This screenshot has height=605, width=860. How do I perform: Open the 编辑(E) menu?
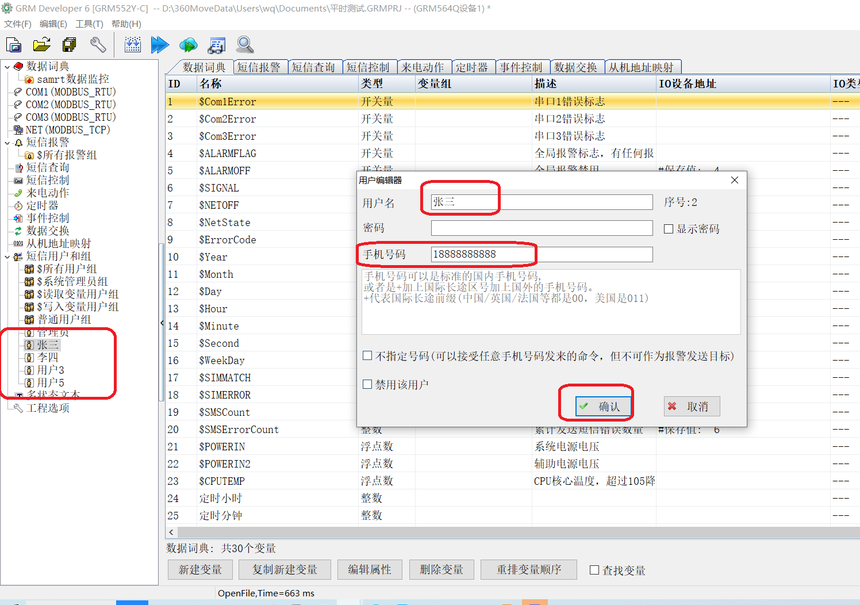coord(53,24)
